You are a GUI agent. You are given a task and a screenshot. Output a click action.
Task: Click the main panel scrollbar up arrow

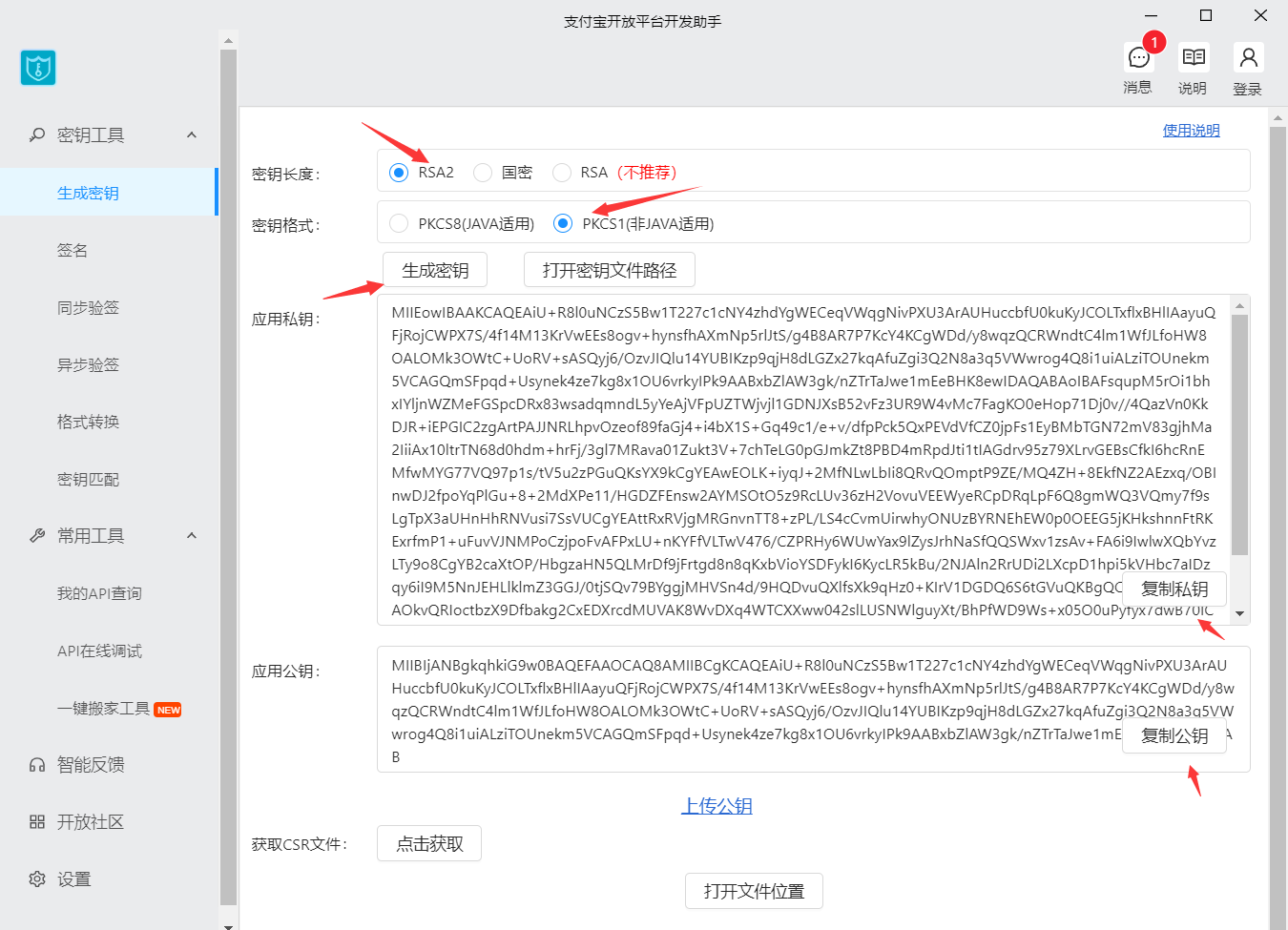click(x=1278, y=118)
